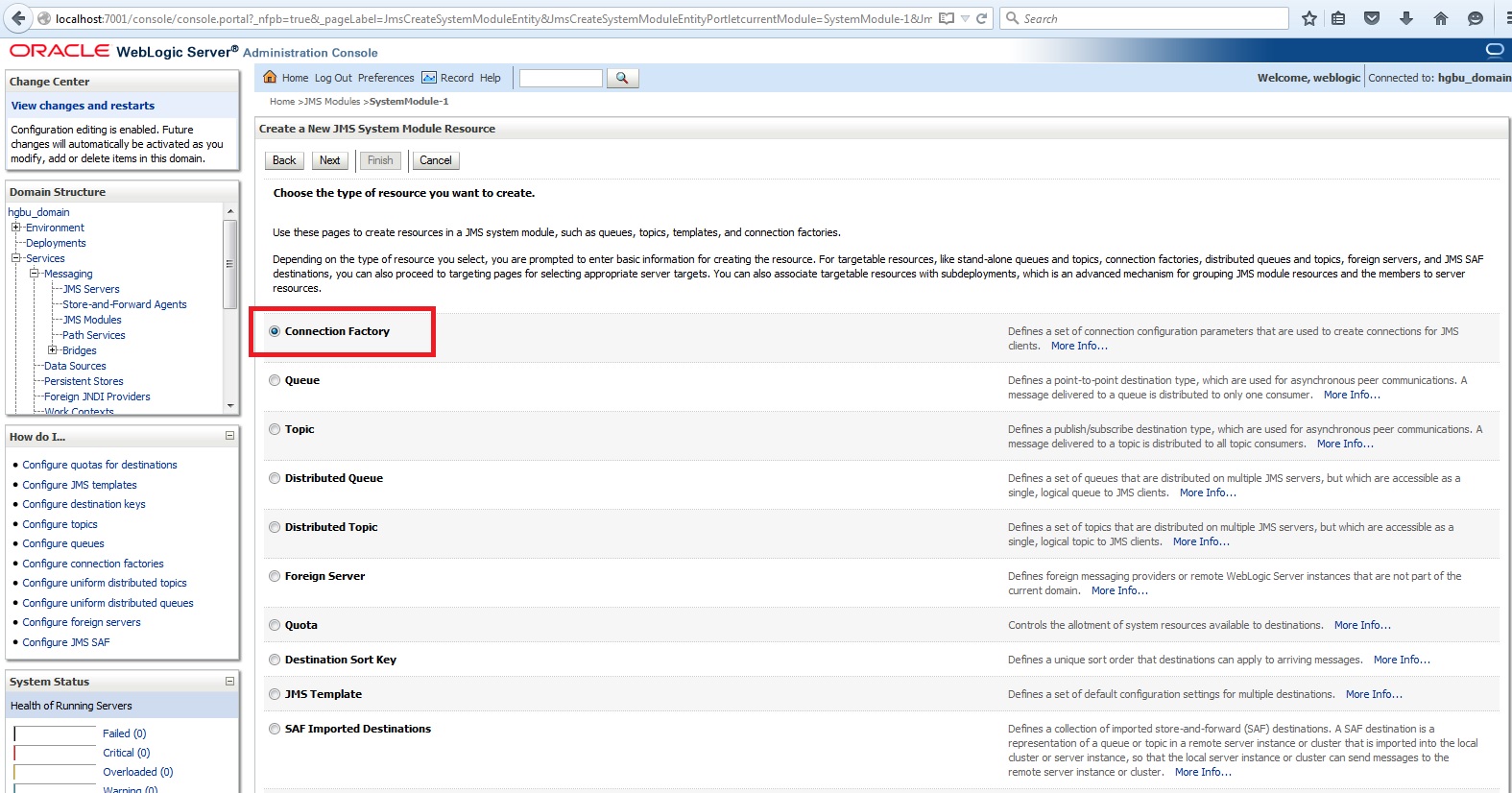Click the Cancel button
The height and width of the screenshot is (793, 1512).
[435, 160]
